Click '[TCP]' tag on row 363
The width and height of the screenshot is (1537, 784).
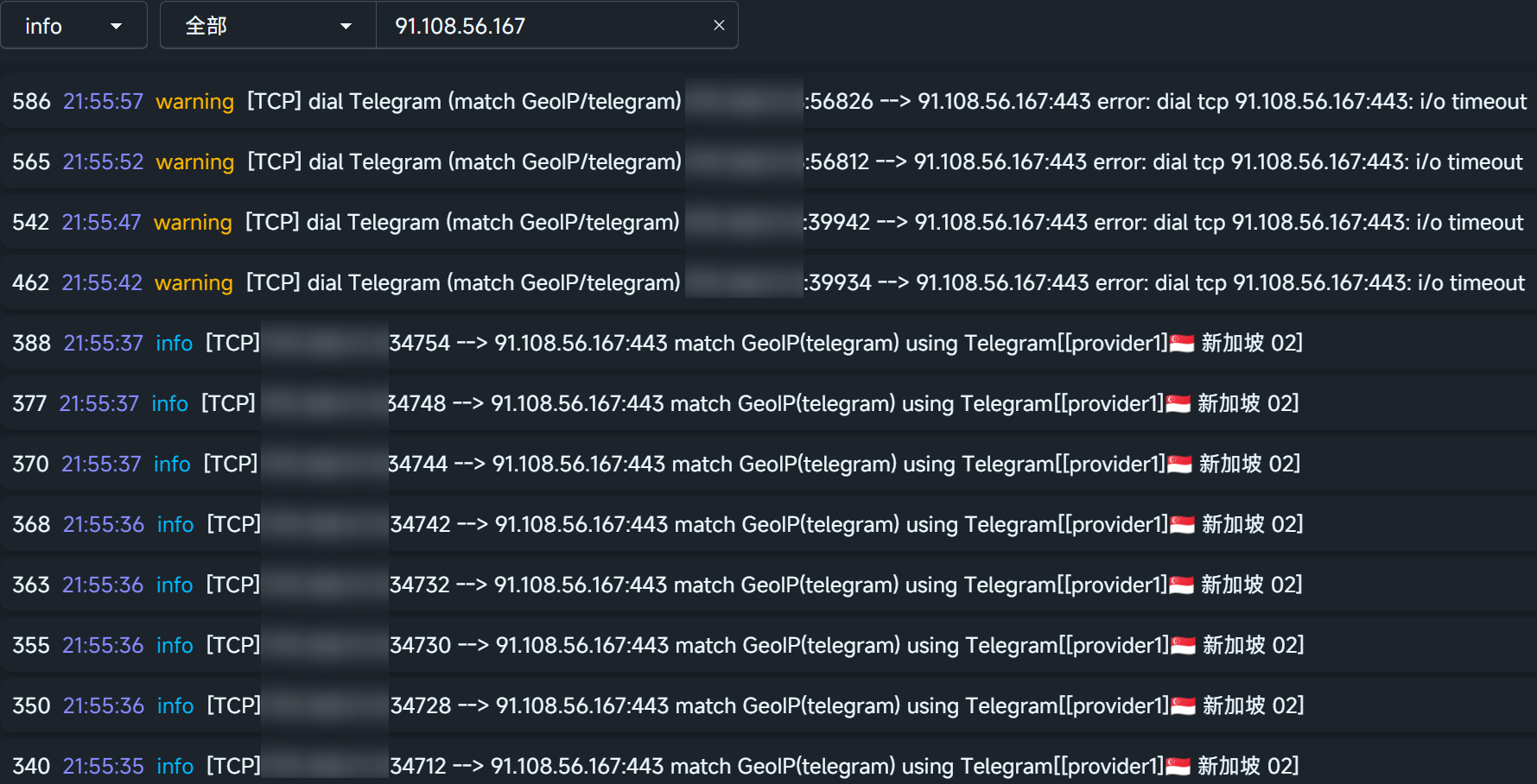[232, 585]
